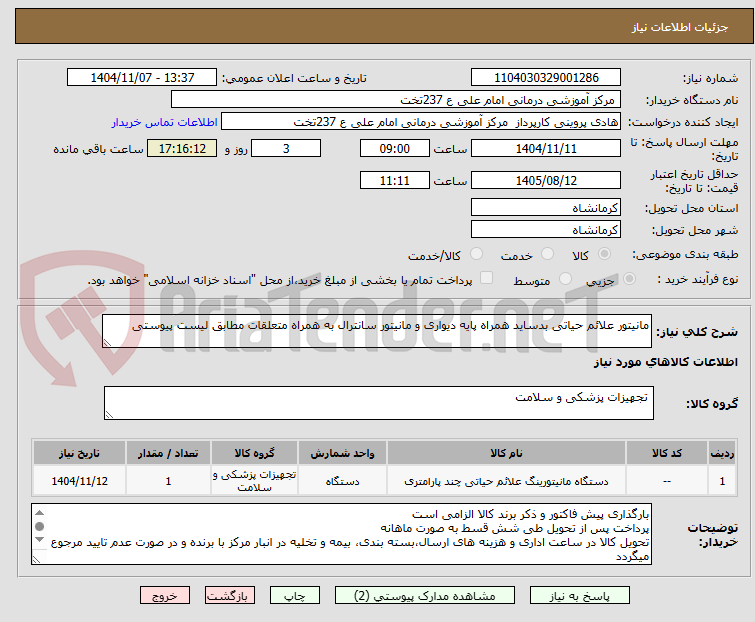The height and width of the screenshot is (622, 755).
Task: Click the ردیف column header
Action: click(722, 453)
